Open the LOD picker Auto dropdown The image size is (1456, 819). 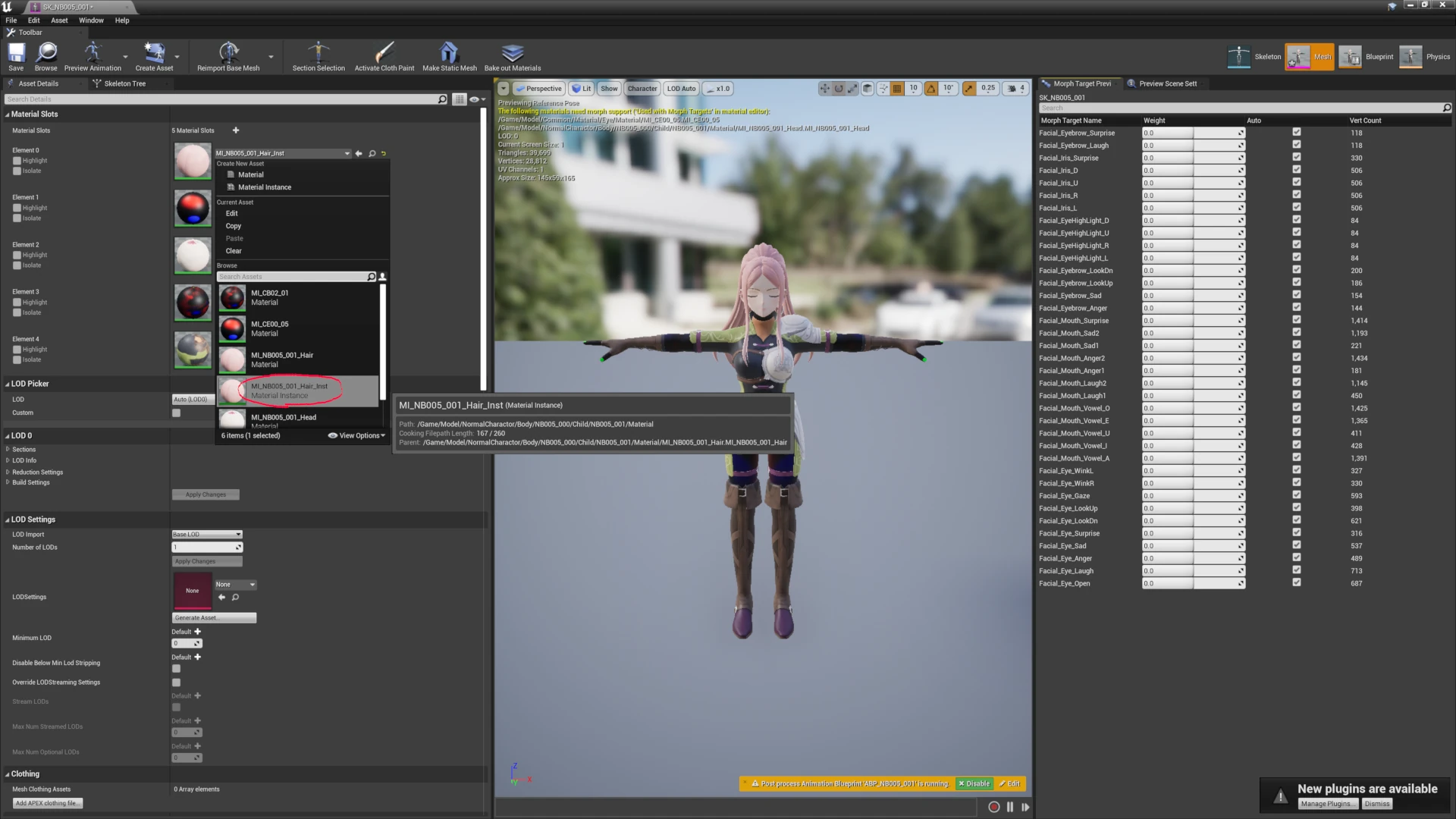click(193, 400)
